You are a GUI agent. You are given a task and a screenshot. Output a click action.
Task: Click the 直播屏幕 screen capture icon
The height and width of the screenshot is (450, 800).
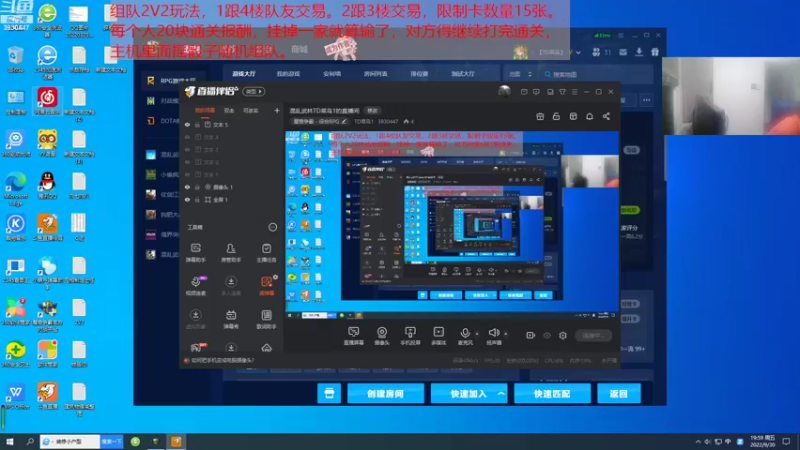coord(353,335)
